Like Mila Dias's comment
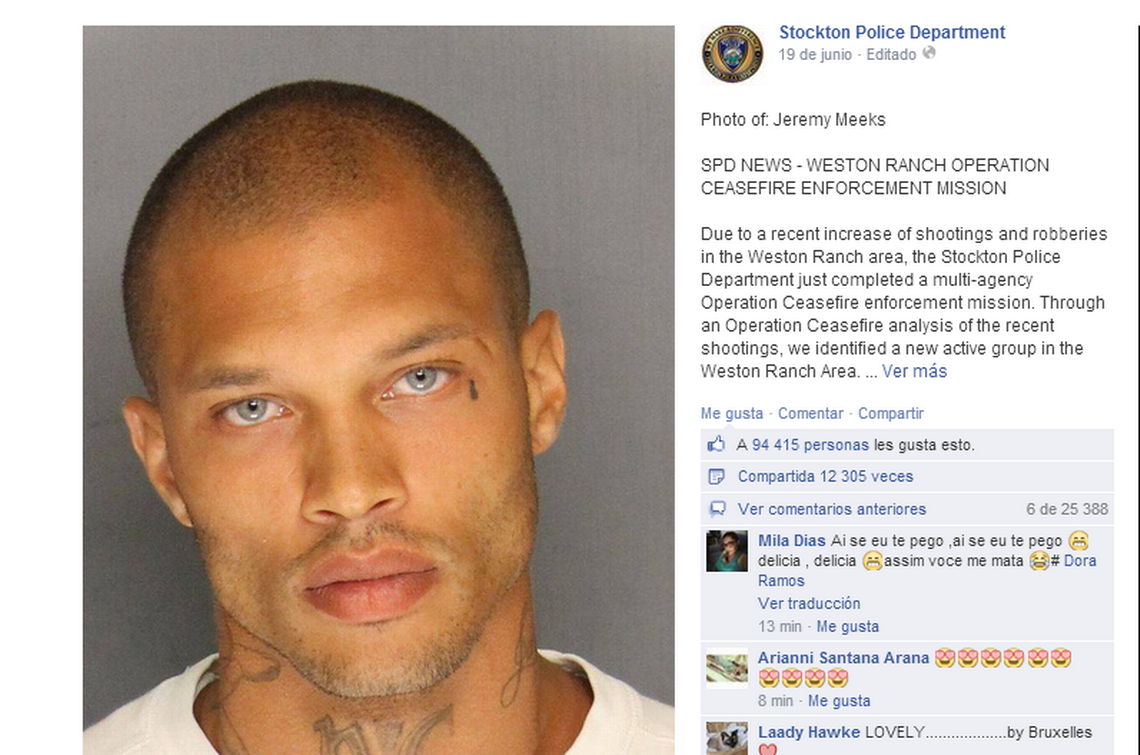 tap(847, 626)
